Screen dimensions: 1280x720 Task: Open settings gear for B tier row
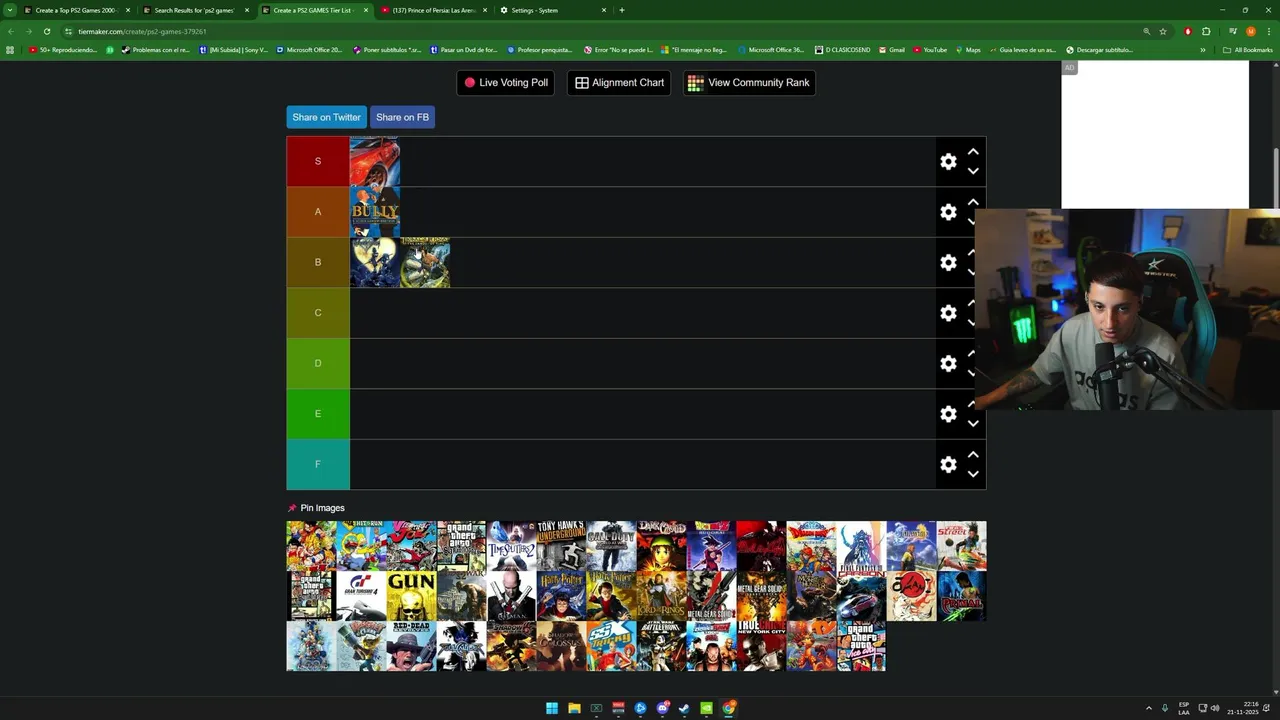[948, 262]
